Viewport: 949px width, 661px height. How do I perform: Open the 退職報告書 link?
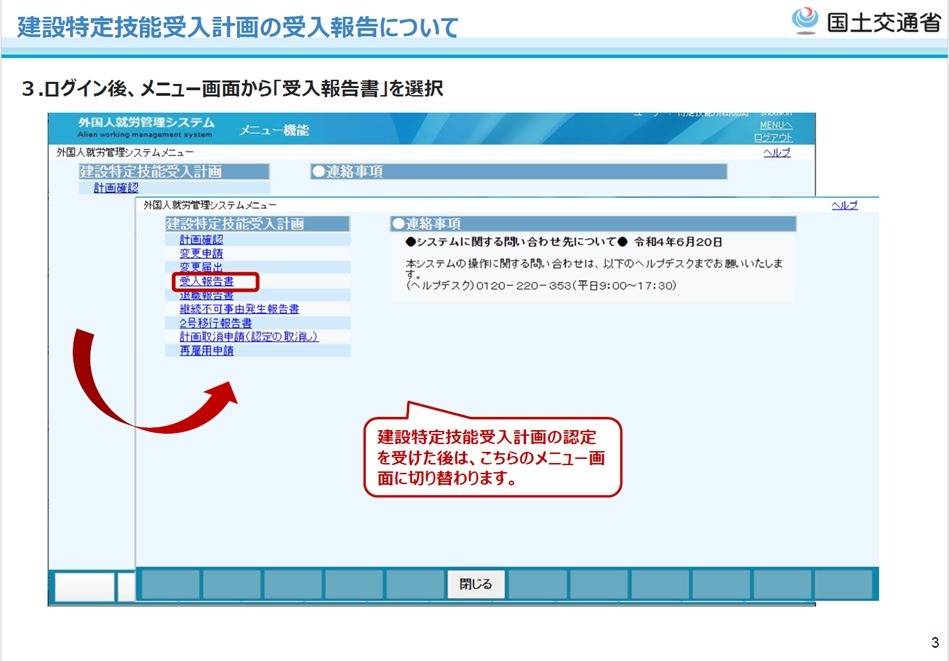(207, 296)
